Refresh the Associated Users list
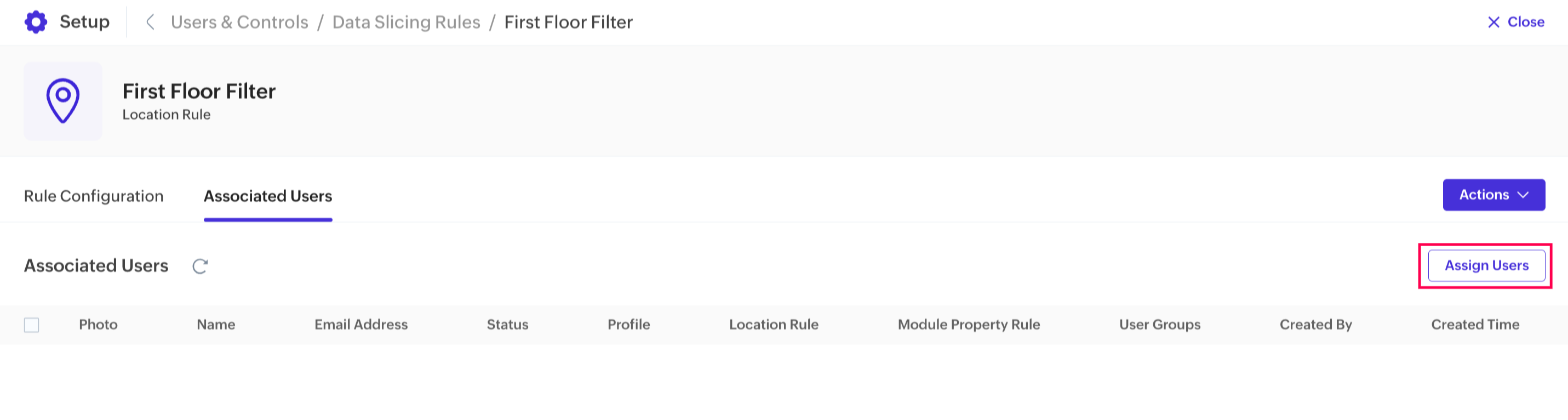 pos(199,266)
